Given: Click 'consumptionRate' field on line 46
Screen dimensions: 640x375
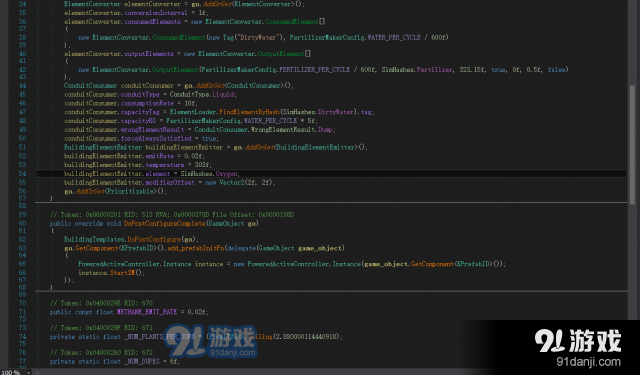Looking at the screenshot, I should 147,103.
